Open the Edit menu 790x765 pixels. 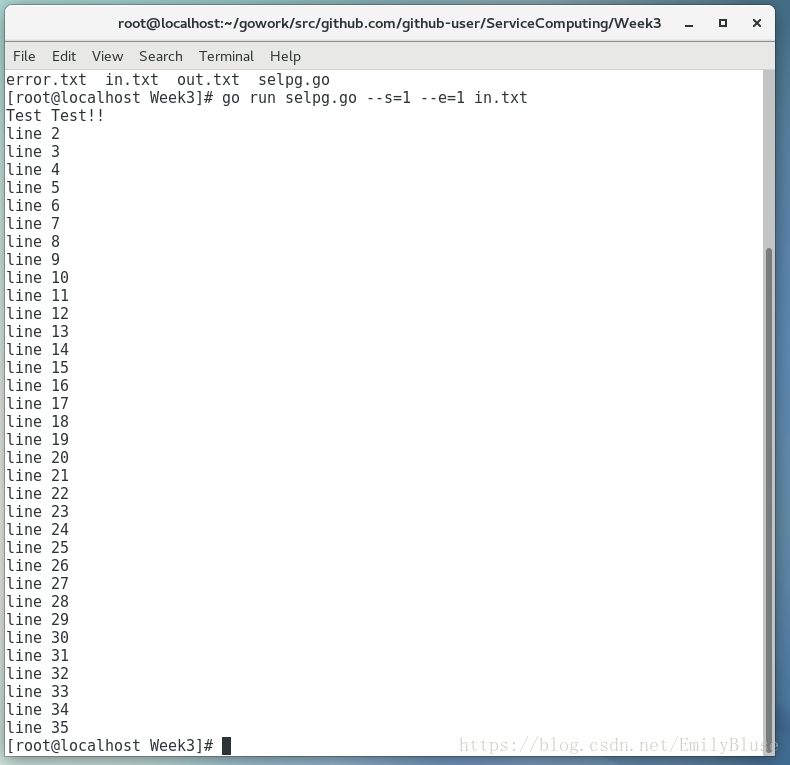pos(64,56)
